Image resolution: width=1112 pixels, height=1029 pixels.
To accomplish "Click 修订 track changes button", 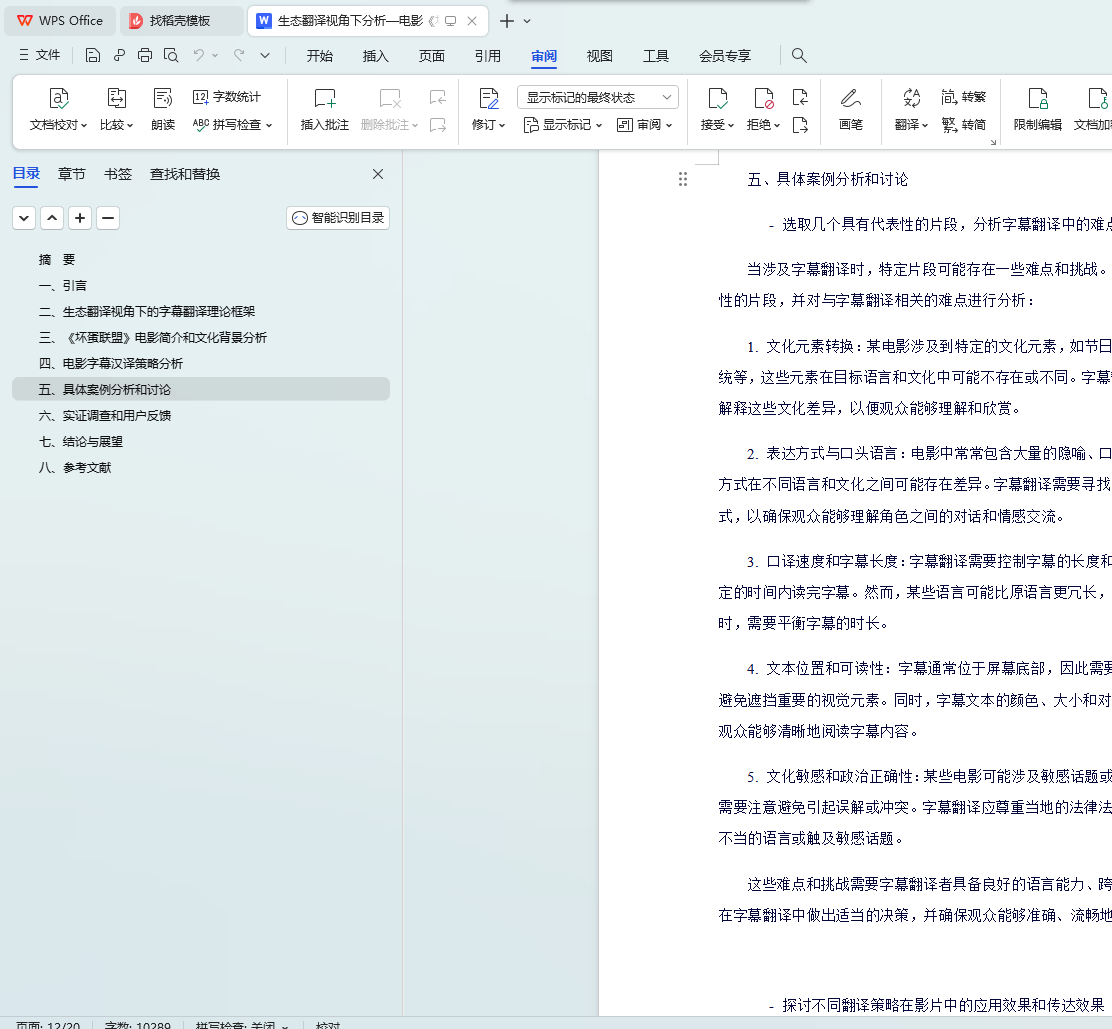I will 488,99.
